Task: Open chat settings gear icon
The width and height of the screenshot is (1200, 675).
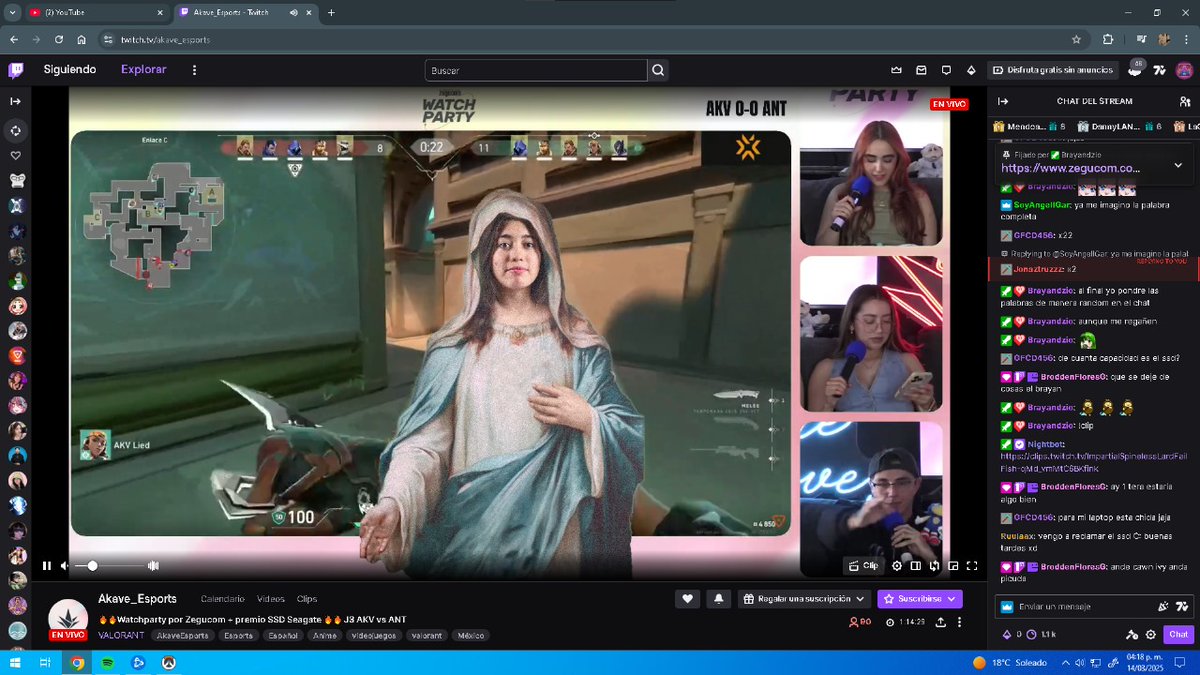Action: point(1151,634)
